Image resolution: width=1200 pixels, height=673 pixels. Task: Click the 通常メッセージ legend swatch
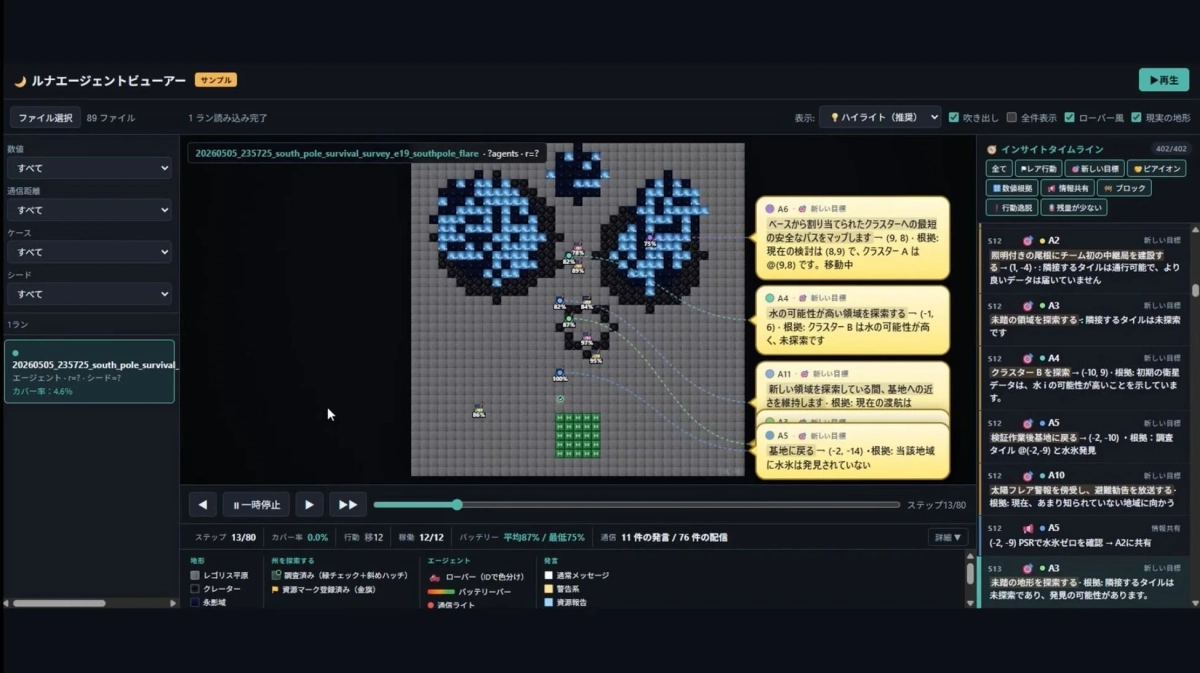click(548, 576)
